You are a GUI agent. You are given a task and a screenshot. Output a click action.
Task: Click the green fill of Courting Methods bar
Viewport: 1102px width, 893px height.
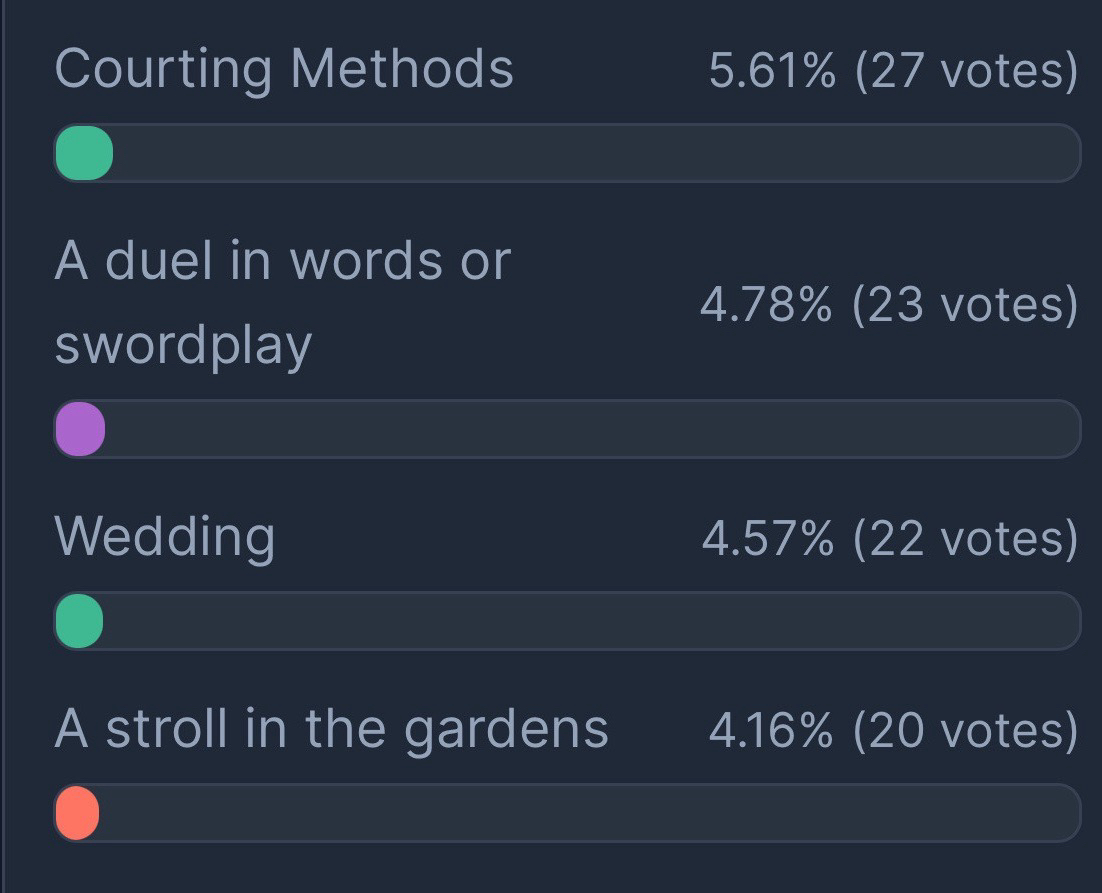(x=83, y=153)
